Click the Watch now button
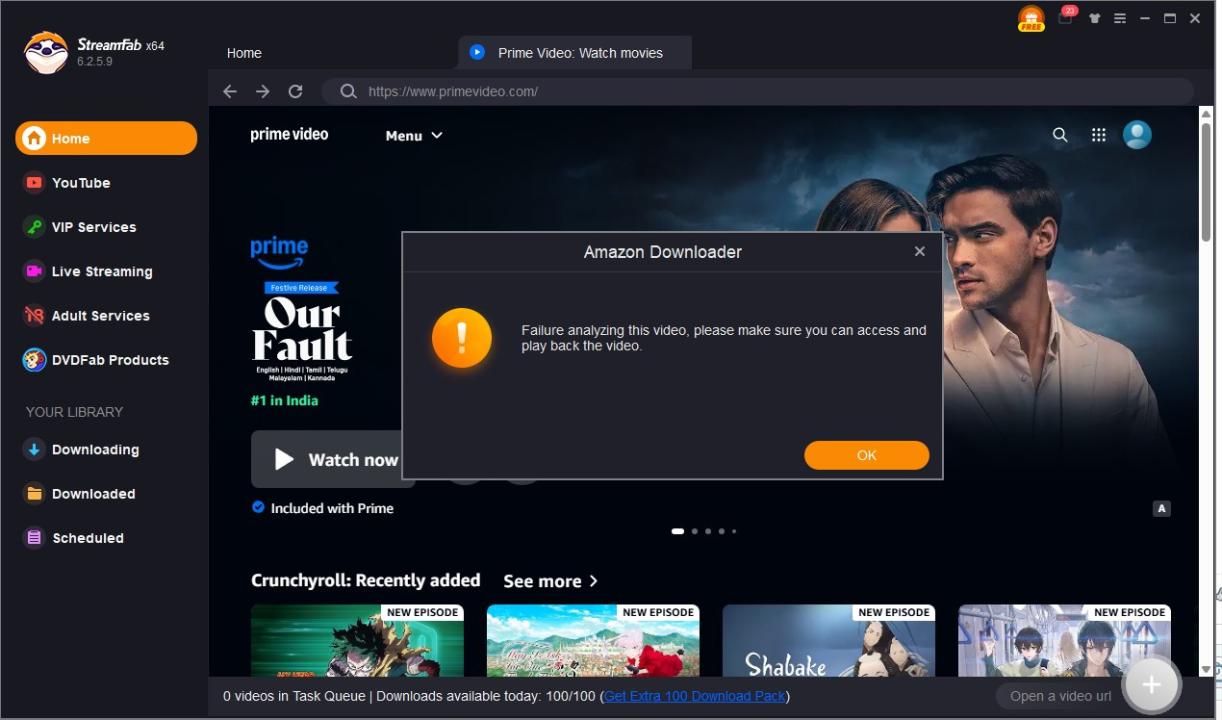This screenshot has width=1222, height=720. click(x=333, y=459)
